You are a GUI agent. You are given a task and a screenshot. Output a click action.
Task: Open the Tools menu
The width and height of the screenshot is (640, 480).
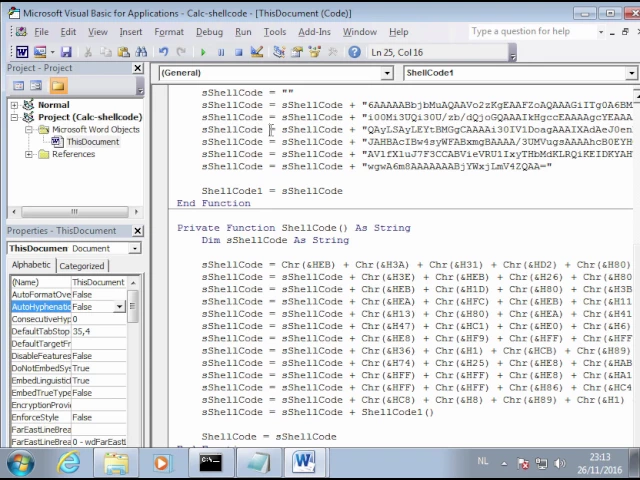point(275,32)
